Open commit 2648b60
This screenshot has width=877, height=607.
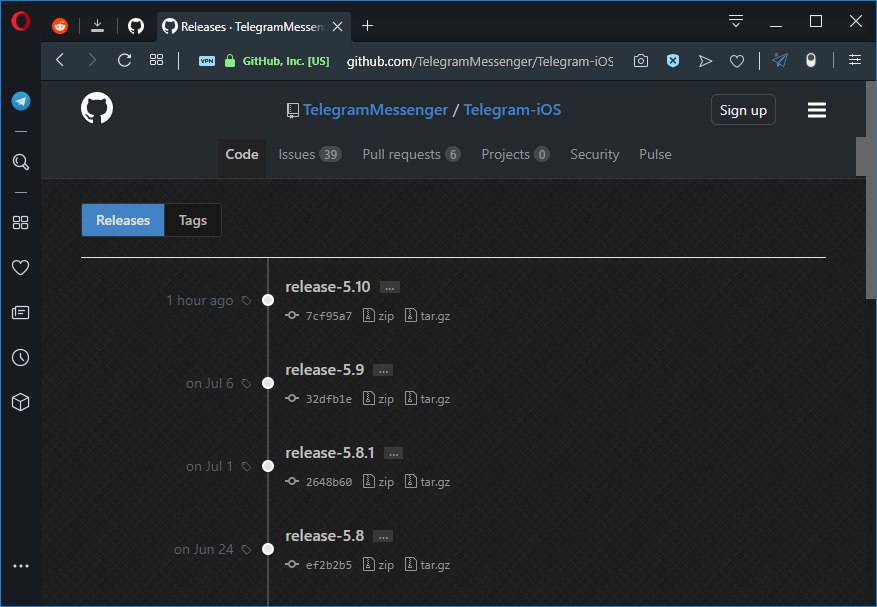coord(328,482)
